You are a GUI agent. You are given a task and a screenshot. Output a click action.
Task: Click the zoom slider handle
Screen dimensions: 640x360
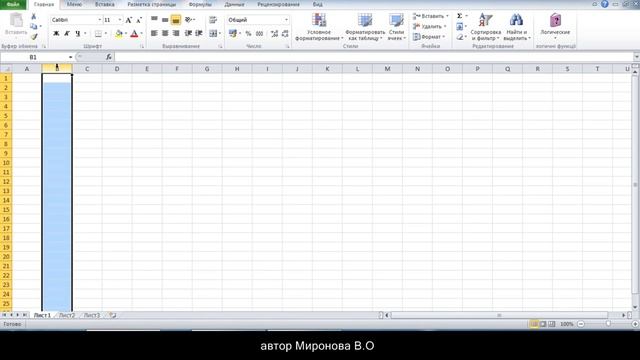tap(608, 324)
